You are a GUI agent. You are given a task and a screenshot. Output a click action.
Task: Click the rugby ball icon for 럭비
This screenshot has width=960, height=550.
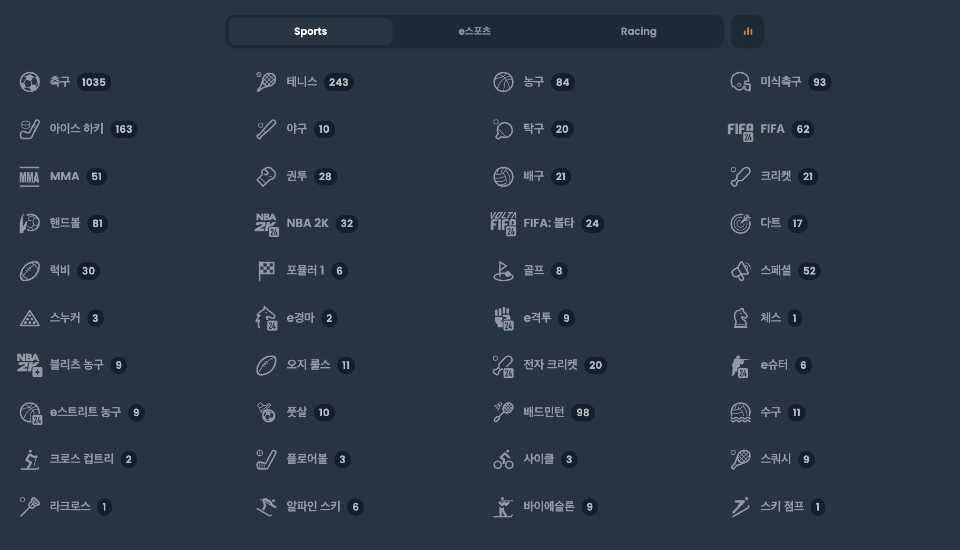point(29,271)
